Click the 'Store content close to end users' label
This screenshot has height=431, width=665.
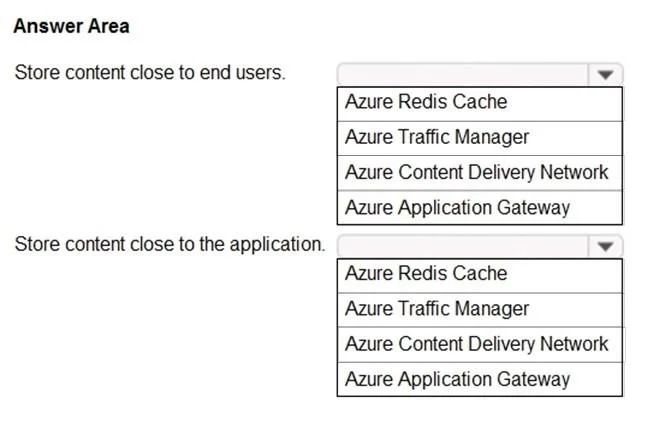150,73
